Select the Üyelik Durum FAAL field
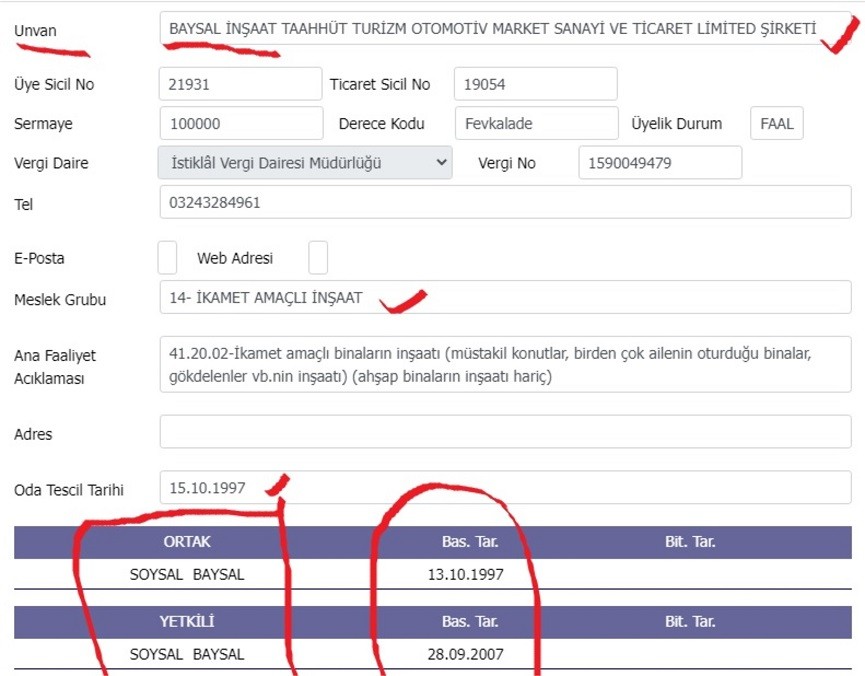This screenshot has width=865, height=676. (777, 123)
